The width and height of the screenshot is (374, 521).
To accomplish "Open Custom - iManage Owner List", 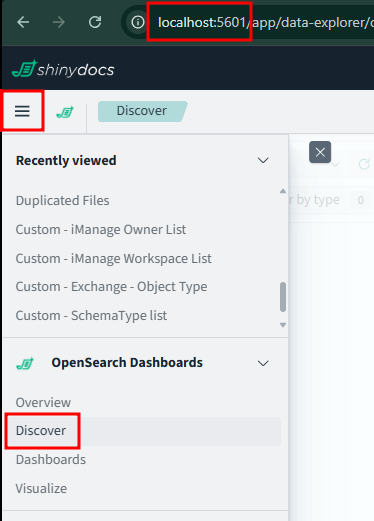I will point(101,230).
